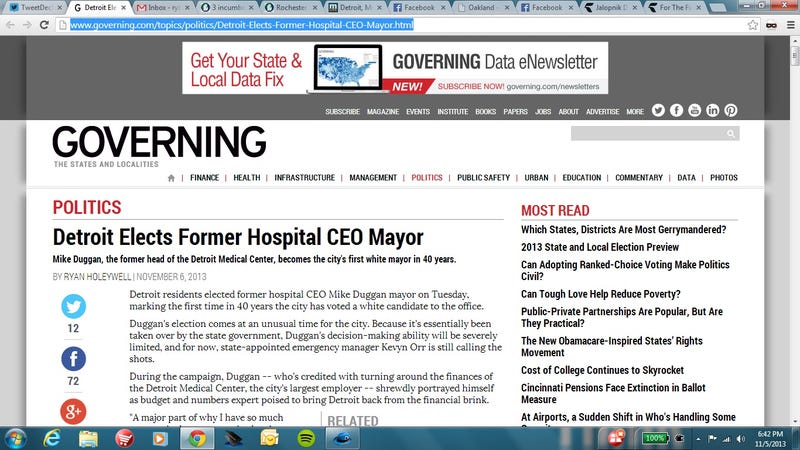Click the volume speaker tray icon
800x450 pixels.
741,439
